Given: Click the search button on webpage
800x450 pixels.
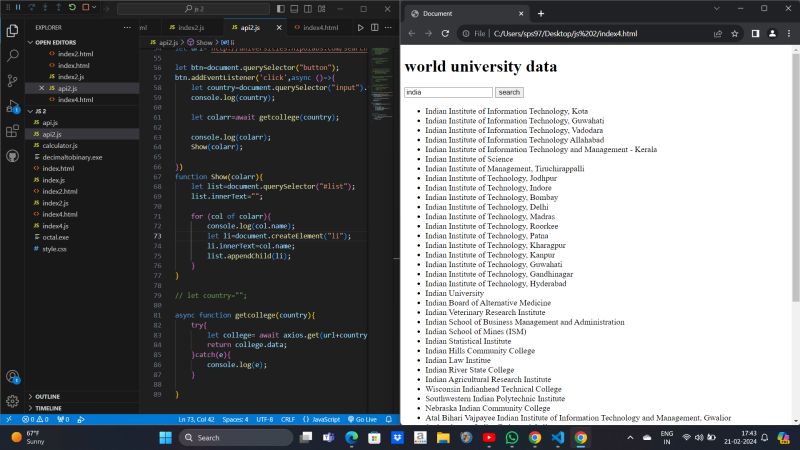Looking at the screenshot, I should tap(509, 92).
